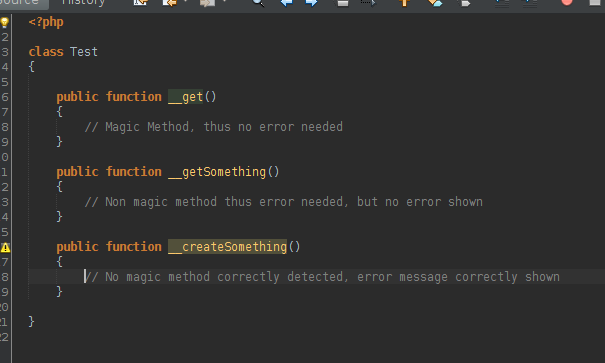The width and height of the screenshot is (605, 363).
Task: Click comment 'Magic Method, thus no error needed'
Action: click(213, 127)
